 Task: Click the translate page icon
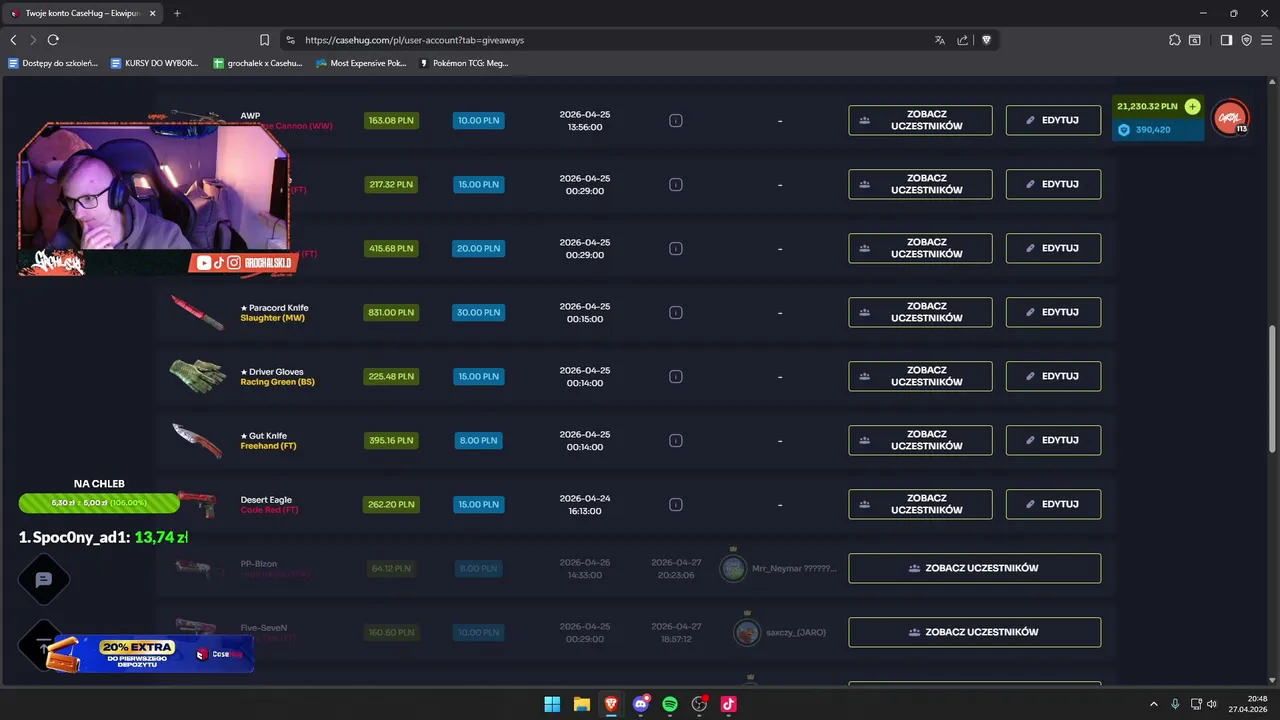point(939,40)
